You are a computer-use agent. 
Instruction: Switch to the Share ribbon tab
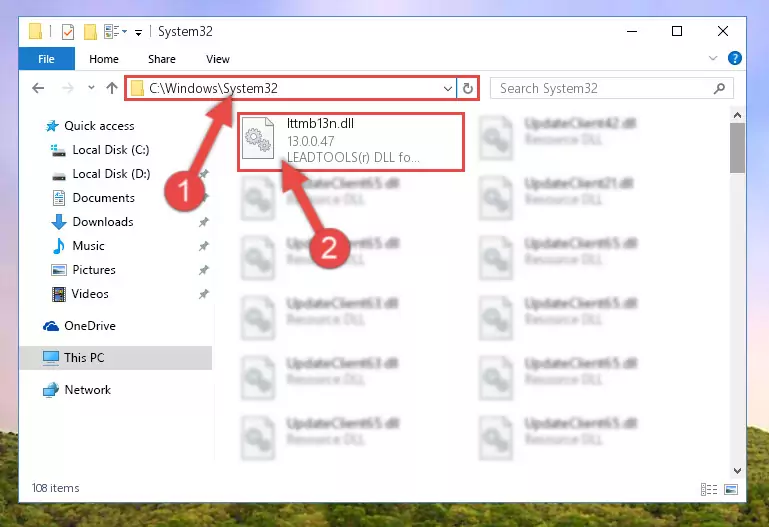click(162, 59)
